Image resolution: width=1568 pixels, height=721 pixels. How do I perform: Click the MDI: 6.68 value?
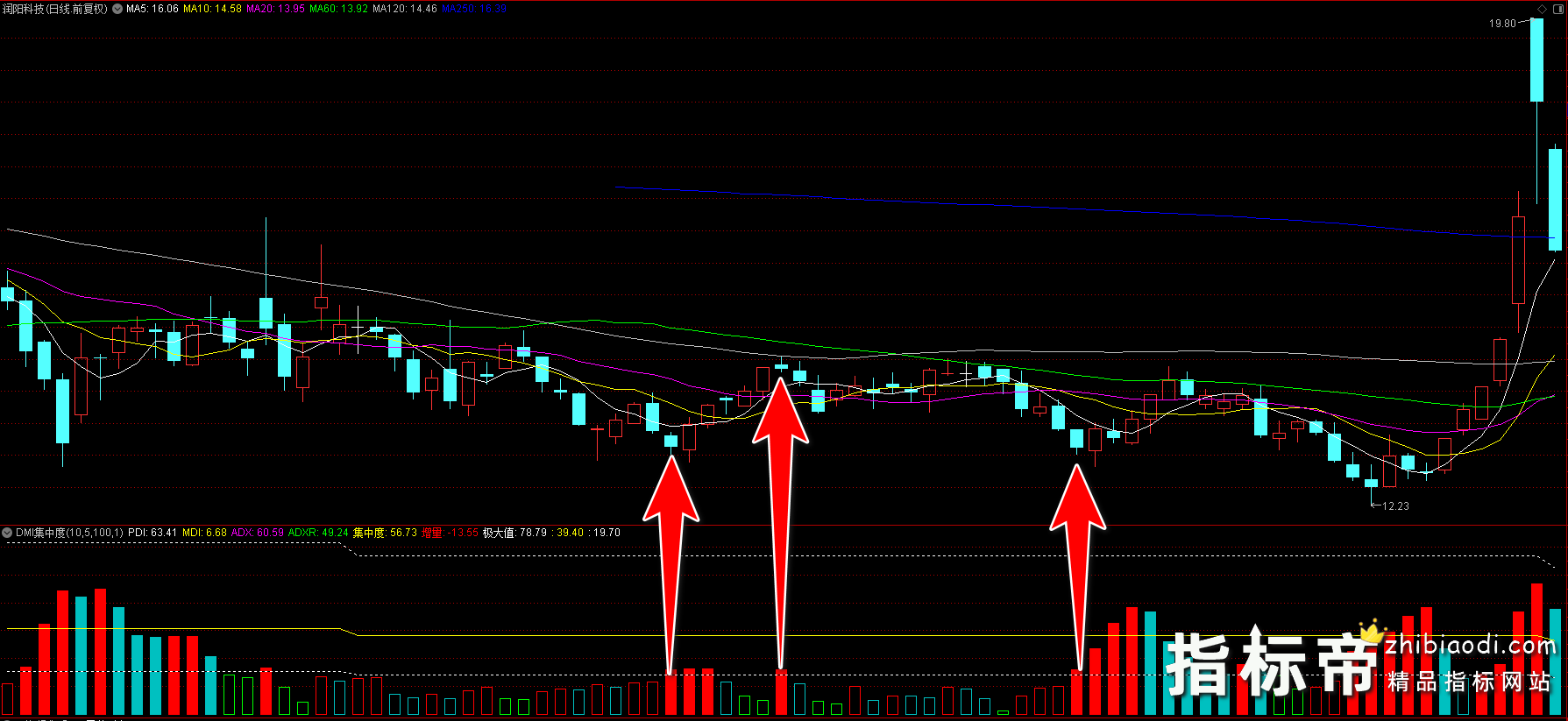(204, 533)
